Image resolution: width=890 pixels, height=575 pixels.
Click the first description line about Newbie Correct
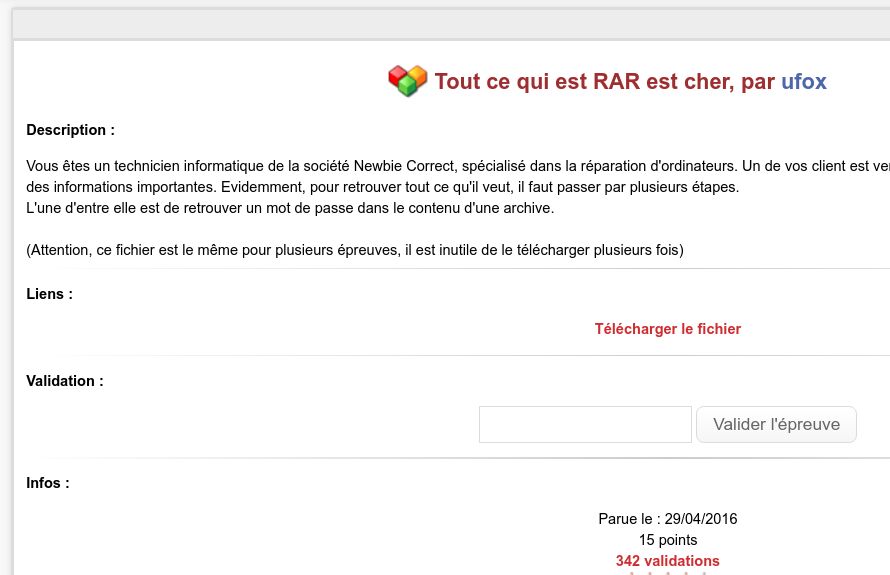coord(450,165)
